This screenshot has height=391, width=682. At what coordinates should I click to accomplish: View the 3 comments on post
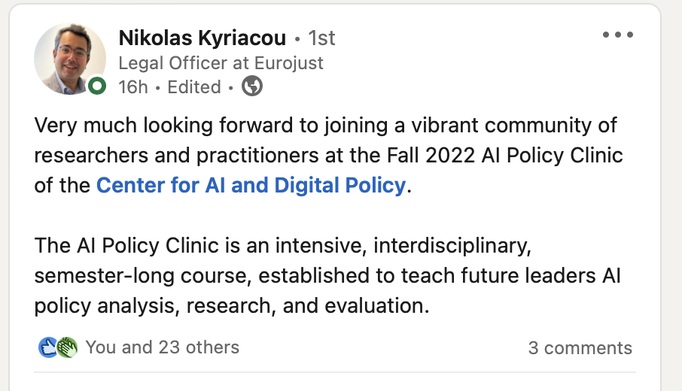(x=580, y=348)
